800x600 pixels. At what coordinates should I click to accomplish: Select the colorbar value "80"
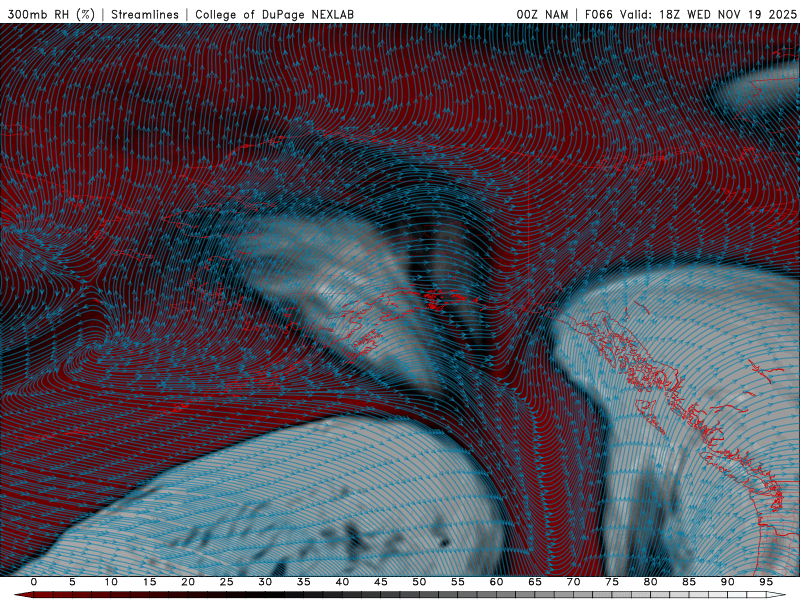point(651,582)
